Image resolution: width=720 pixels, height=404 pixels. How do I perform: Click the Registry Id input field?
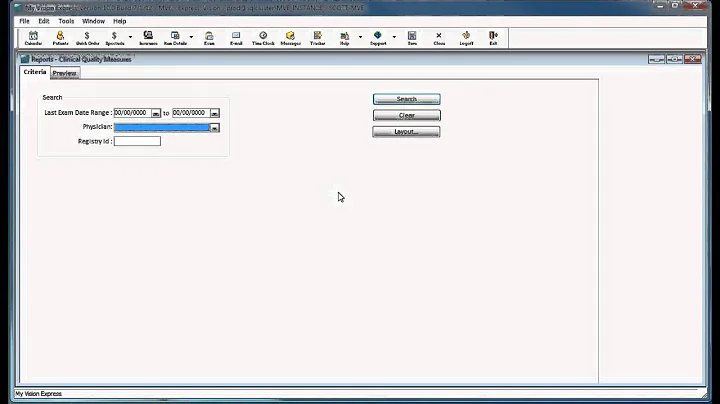pos(137,141)
